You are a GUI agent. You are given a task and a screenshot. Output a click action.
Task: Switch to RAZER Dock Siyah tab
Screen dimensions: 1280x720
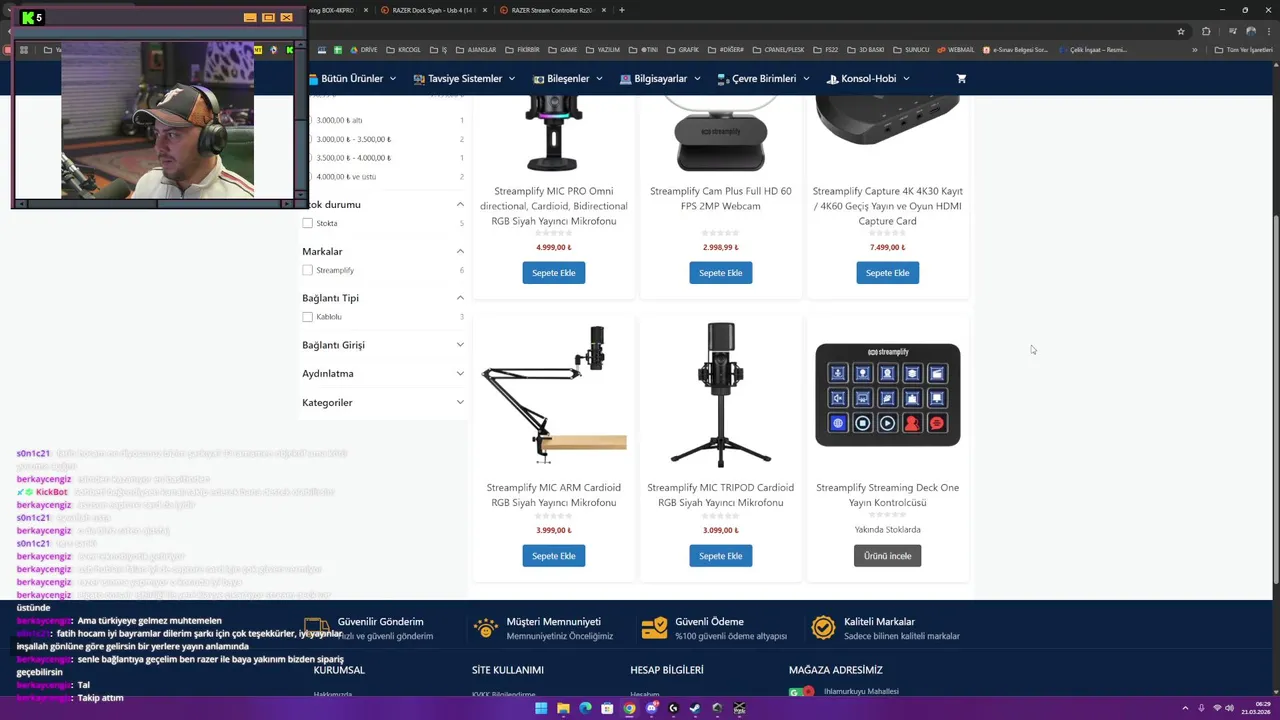tap(433, 10)
